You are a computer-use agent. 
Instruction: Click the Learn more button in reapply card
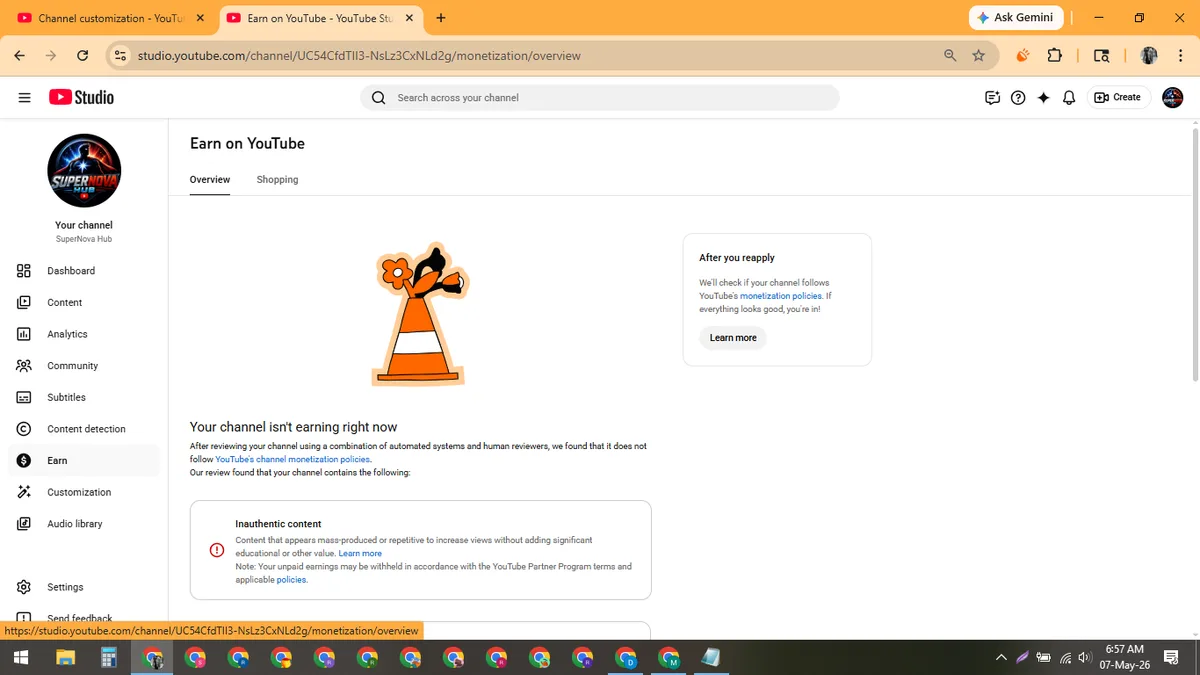[733, 338]
